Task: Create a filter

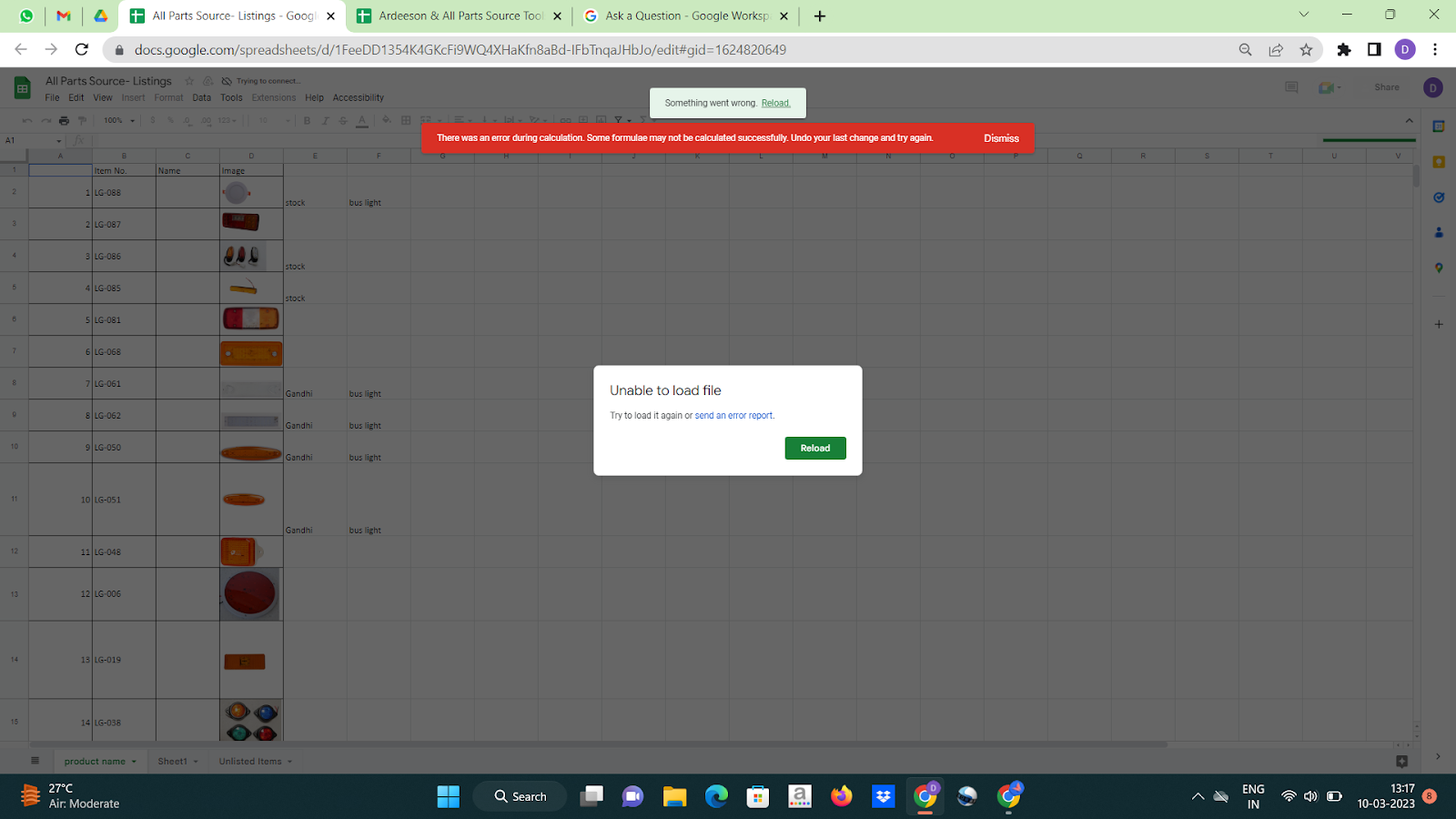Action: 619,119
